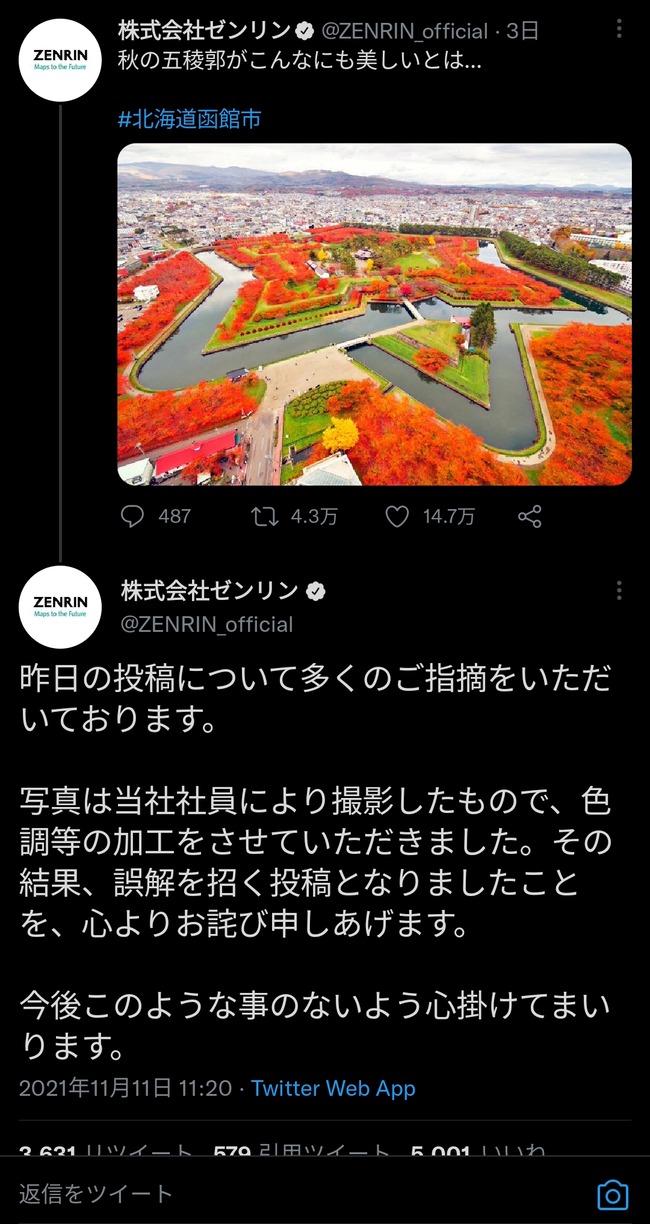Click the 487 replies count
This screenshot has width=650, height=1224.
click(174, 516)
